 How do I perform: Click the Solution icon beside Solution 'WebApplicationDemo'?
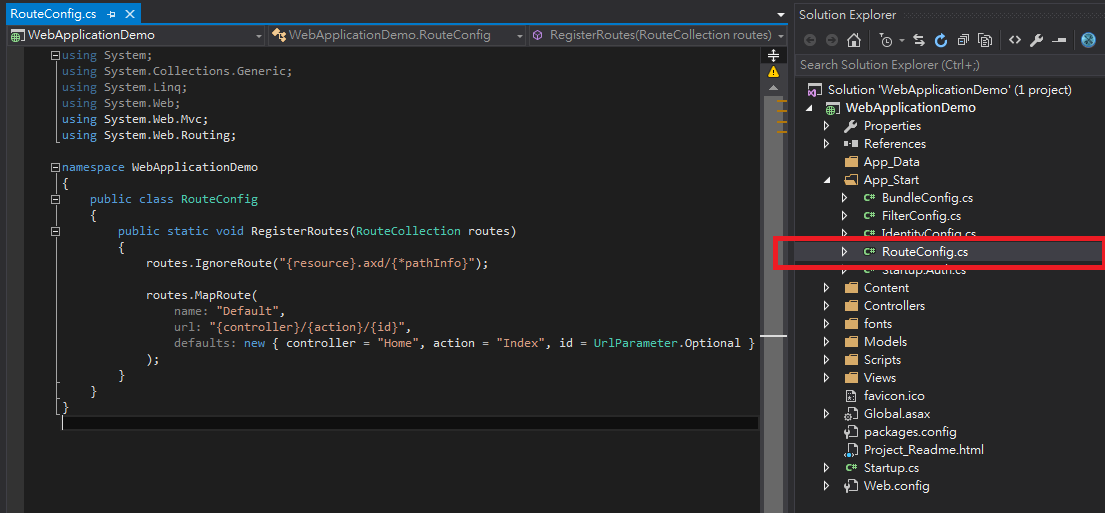point(815,90)
